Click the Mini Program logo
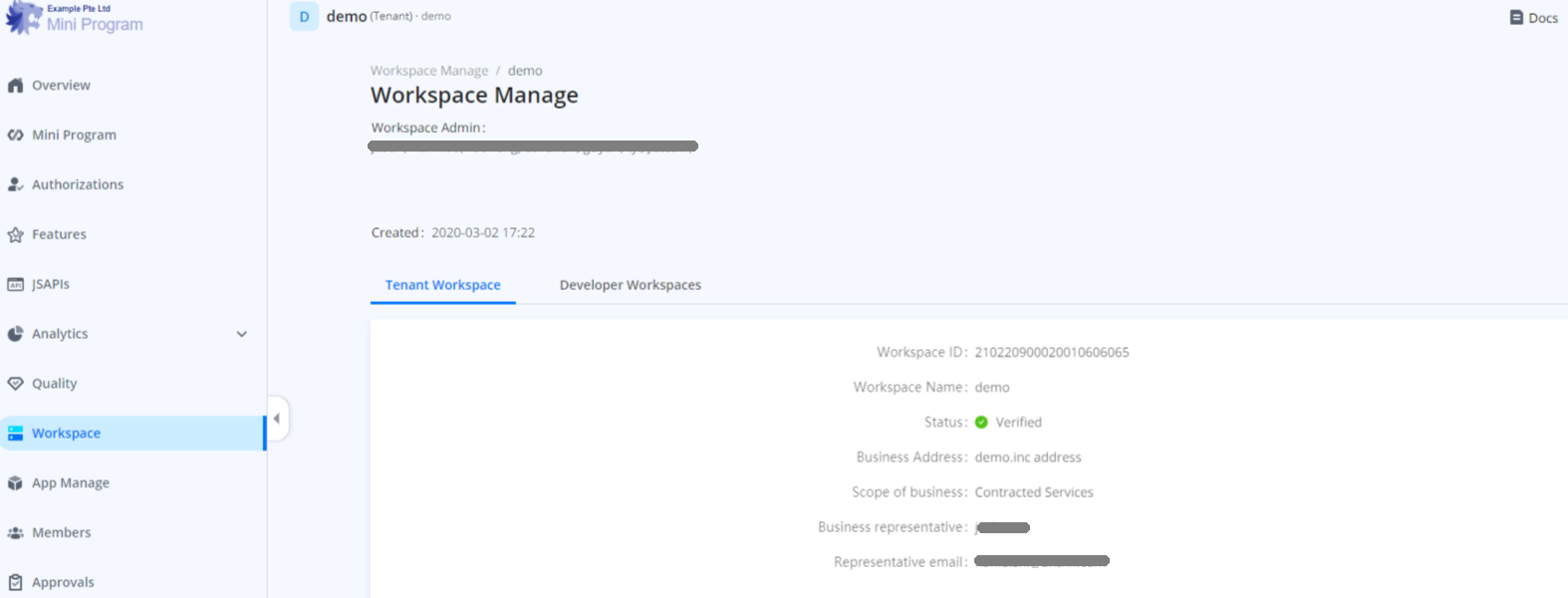 pyautogui.click(x=23, y=18)
